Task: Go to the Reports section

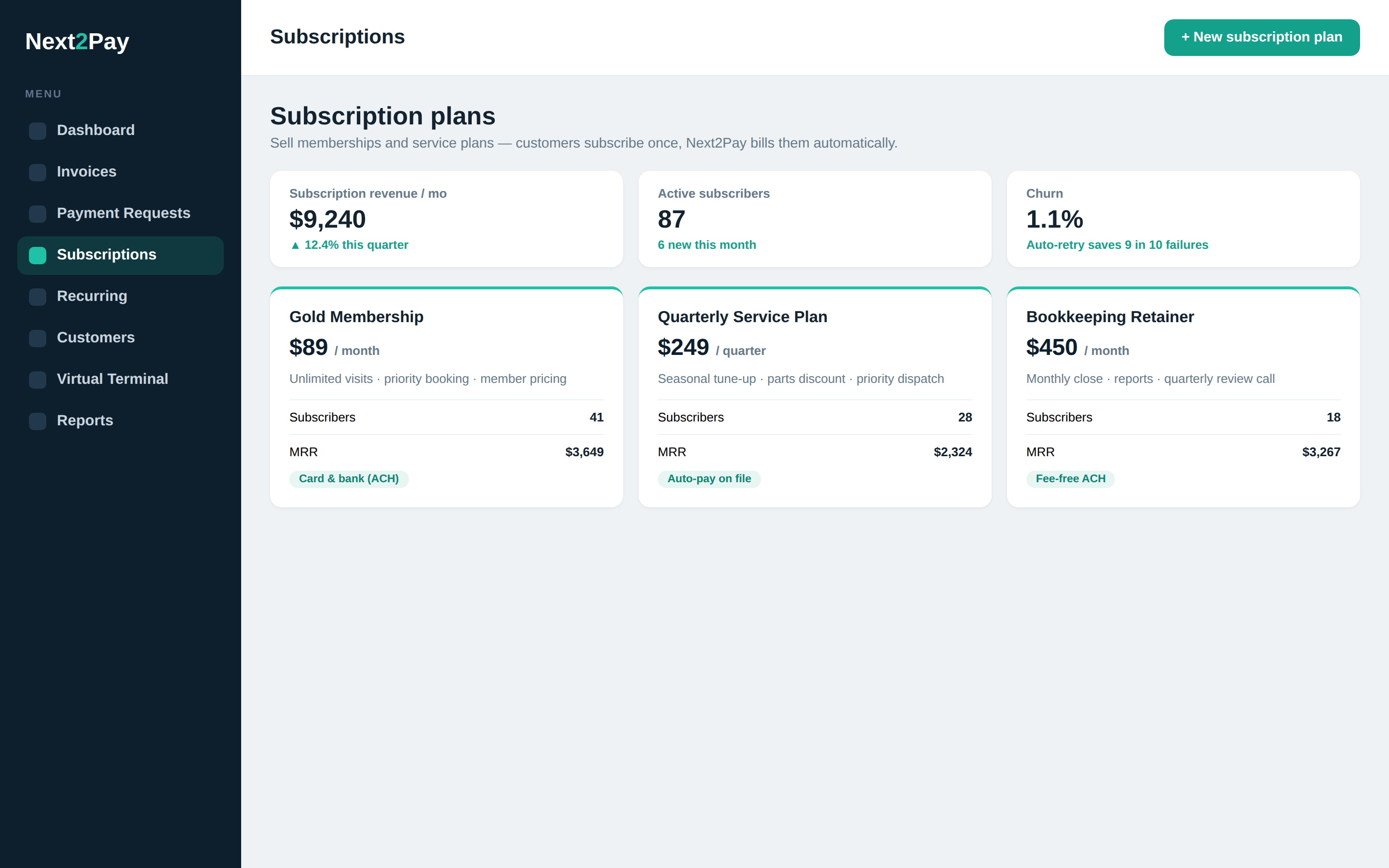Action: (121, 421)
